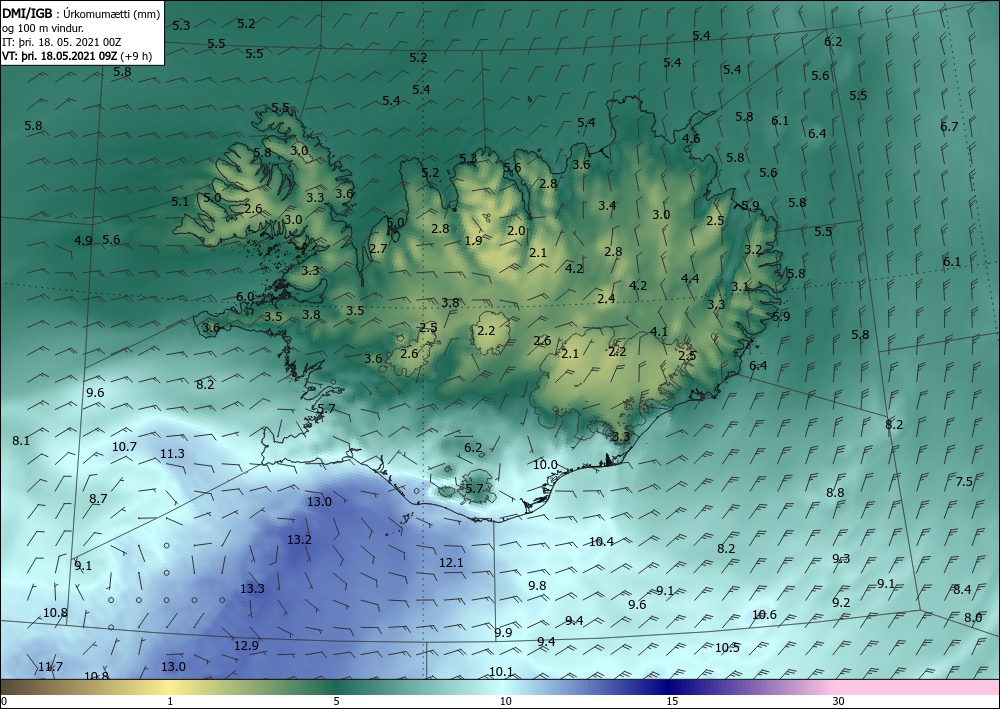
Task: Click the 9.9 value on the map
Action: 503,632
